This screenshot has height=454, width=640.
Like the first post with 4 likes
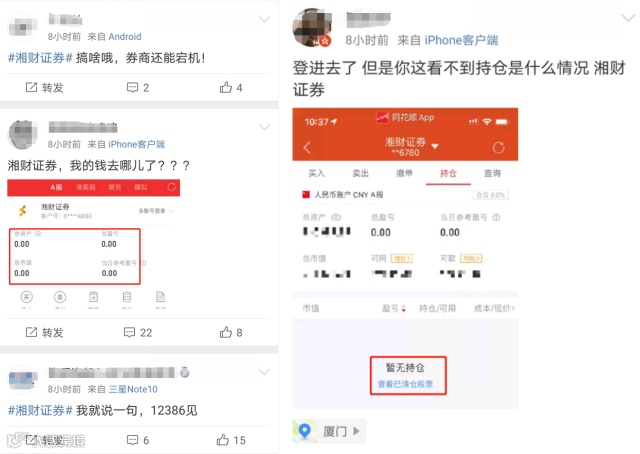[x=231, y=87]
